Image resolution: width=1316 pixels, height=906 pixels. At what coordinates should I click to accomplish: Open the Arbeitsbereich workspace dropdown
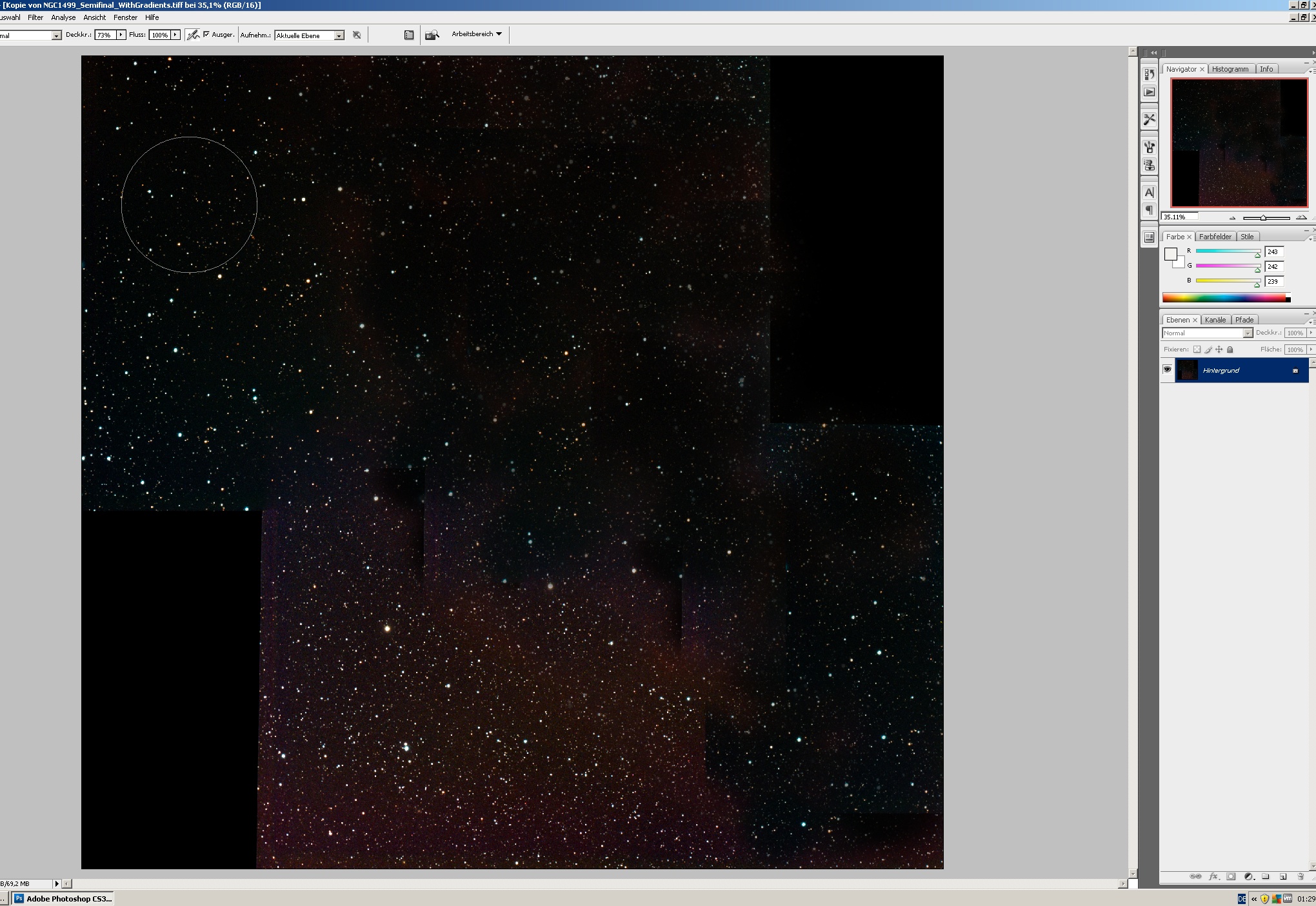(x=477, y=34)
